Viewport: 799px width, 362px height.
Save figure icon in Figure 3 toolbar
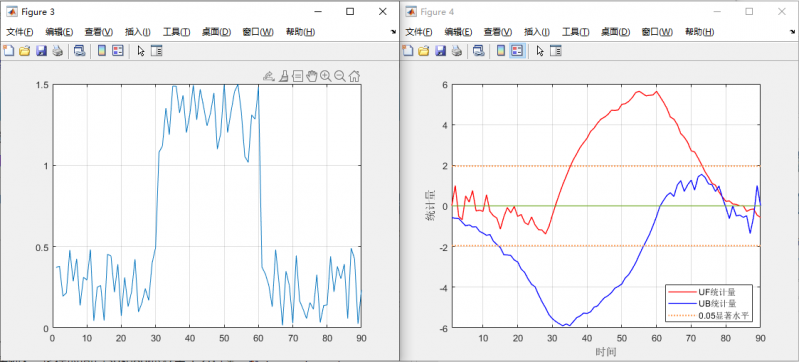[x=41, y=50]
